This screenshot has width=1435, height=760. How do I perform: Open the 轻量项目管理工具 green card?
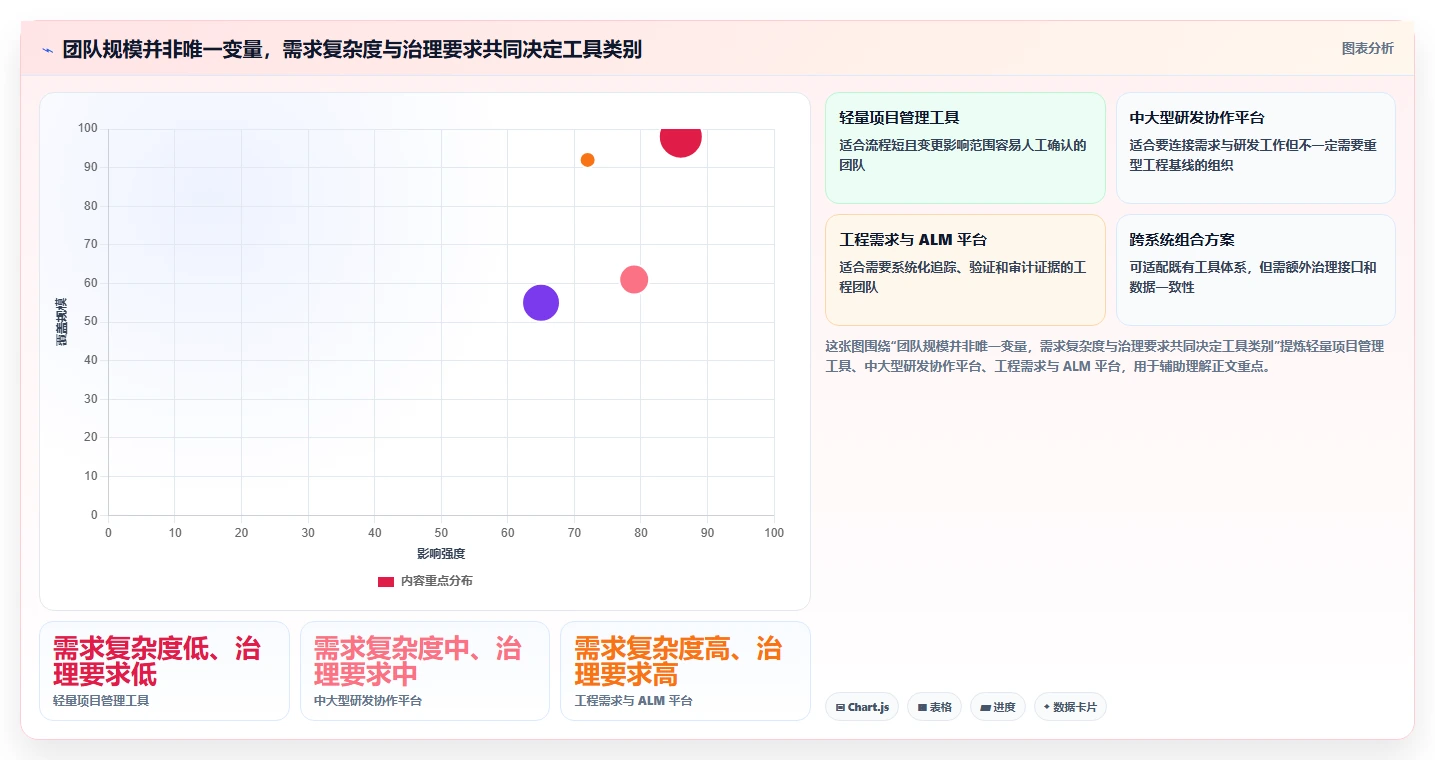(965, 148)
